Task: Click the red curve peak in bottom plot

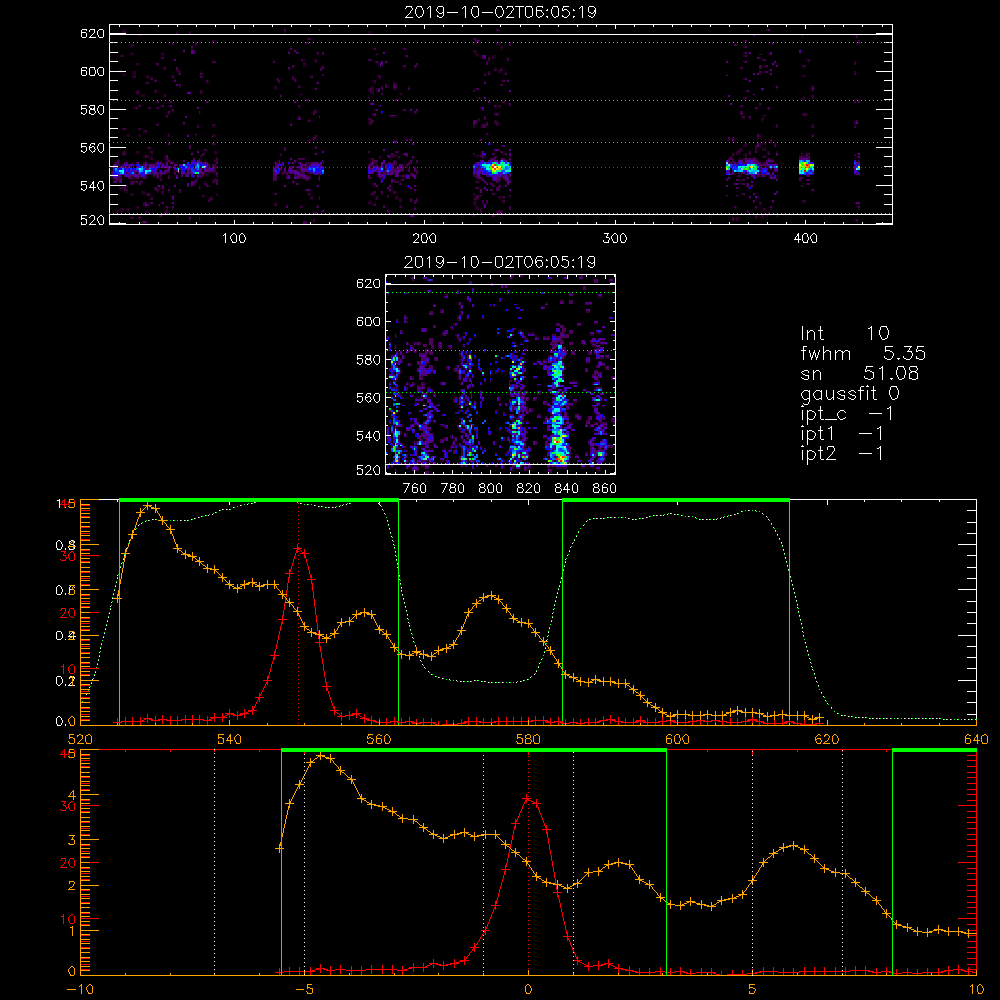Action: (527, 798)
